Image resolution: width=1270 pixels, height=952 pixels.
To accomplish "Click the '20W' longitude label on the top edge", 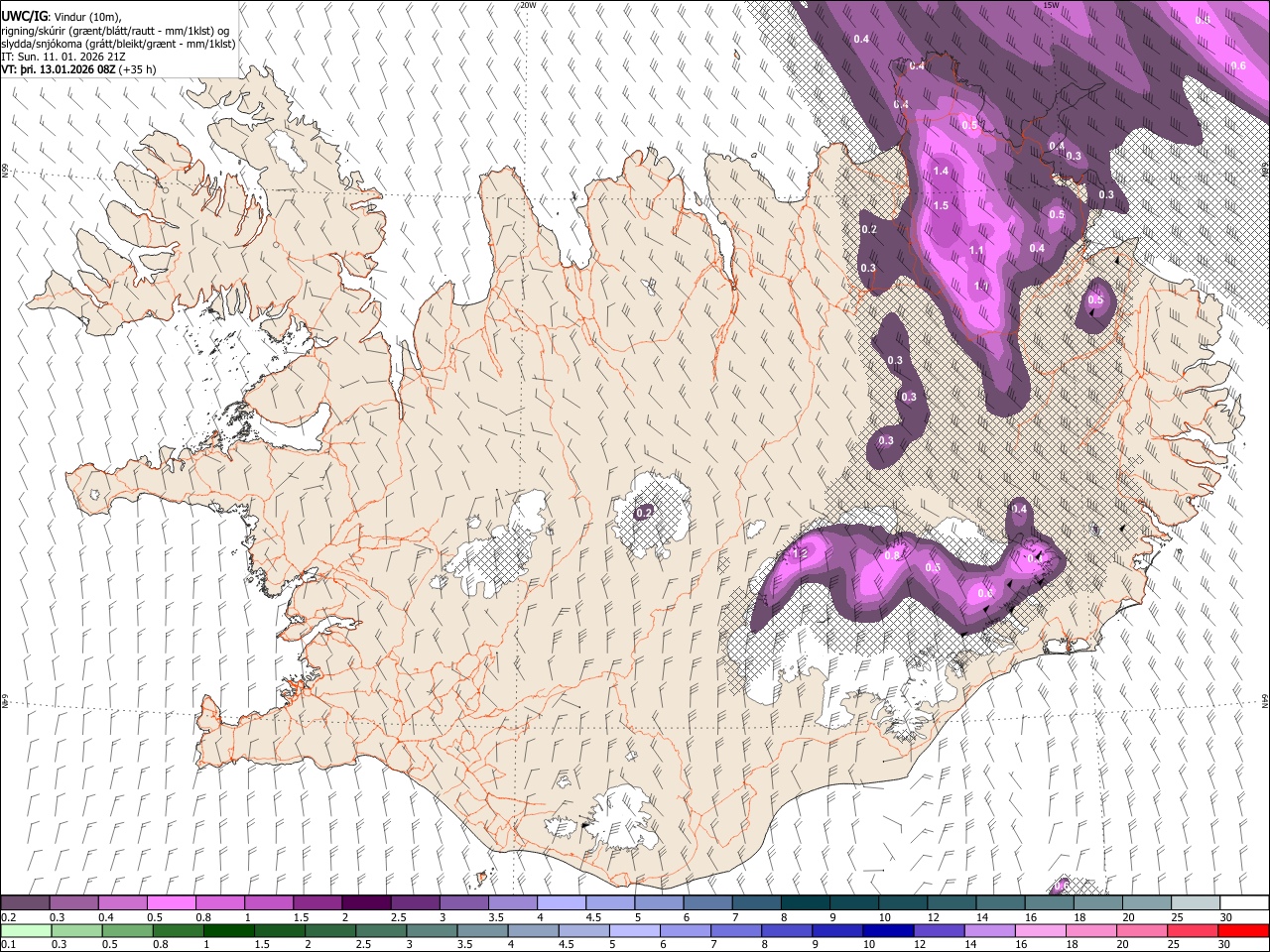I will coord(528,5).
